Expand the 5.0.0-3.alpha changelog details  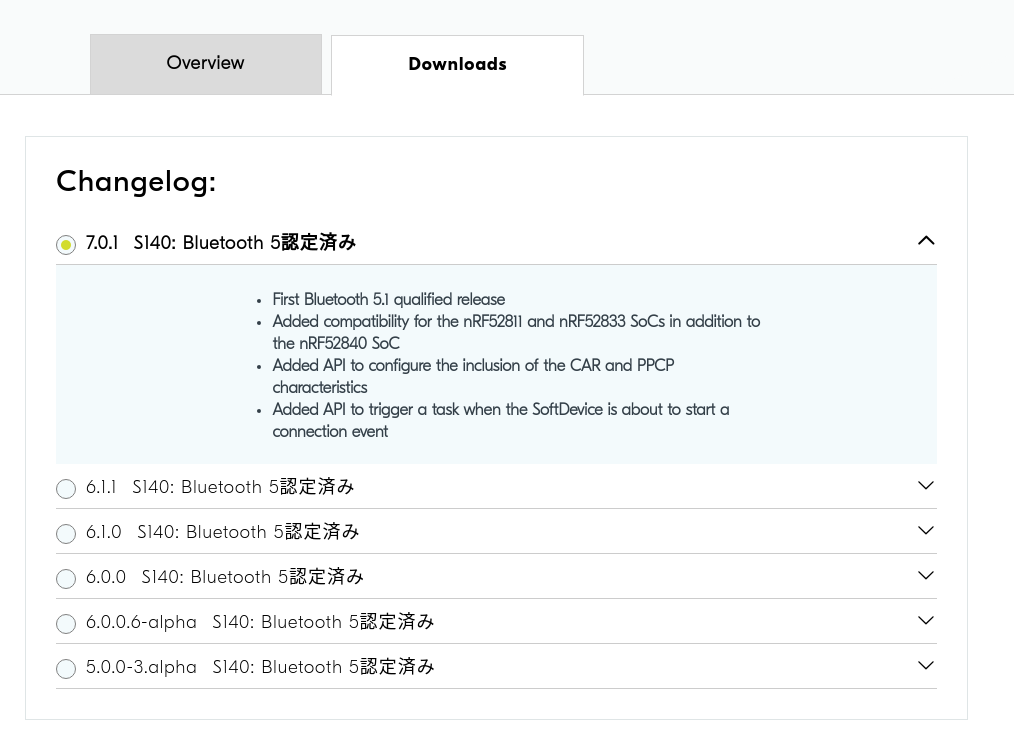925,665
